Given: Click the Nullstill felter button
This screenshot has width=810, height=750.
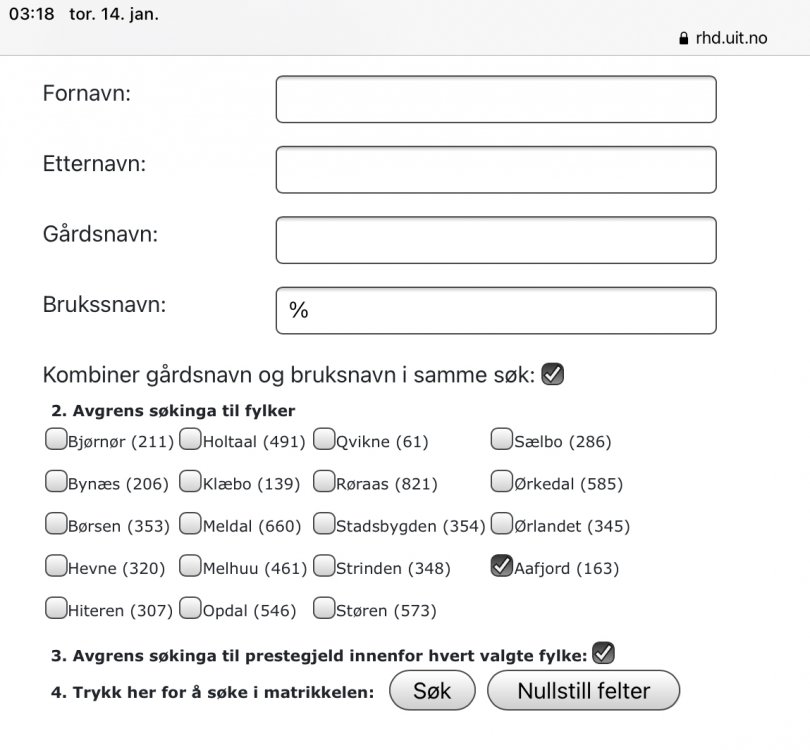Looking at the screenshot, I should (583, 690).
